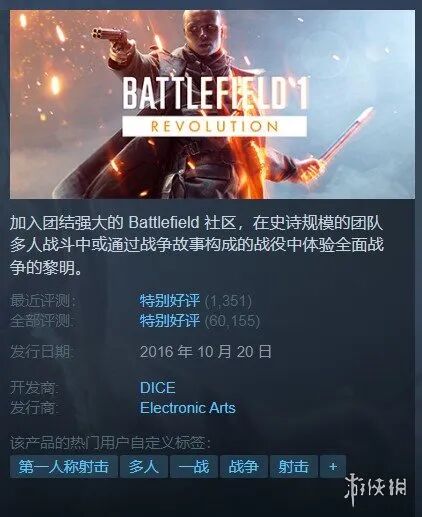Select the 多人 tag
This screenshot has height=517, width=422.
(144, 466)
